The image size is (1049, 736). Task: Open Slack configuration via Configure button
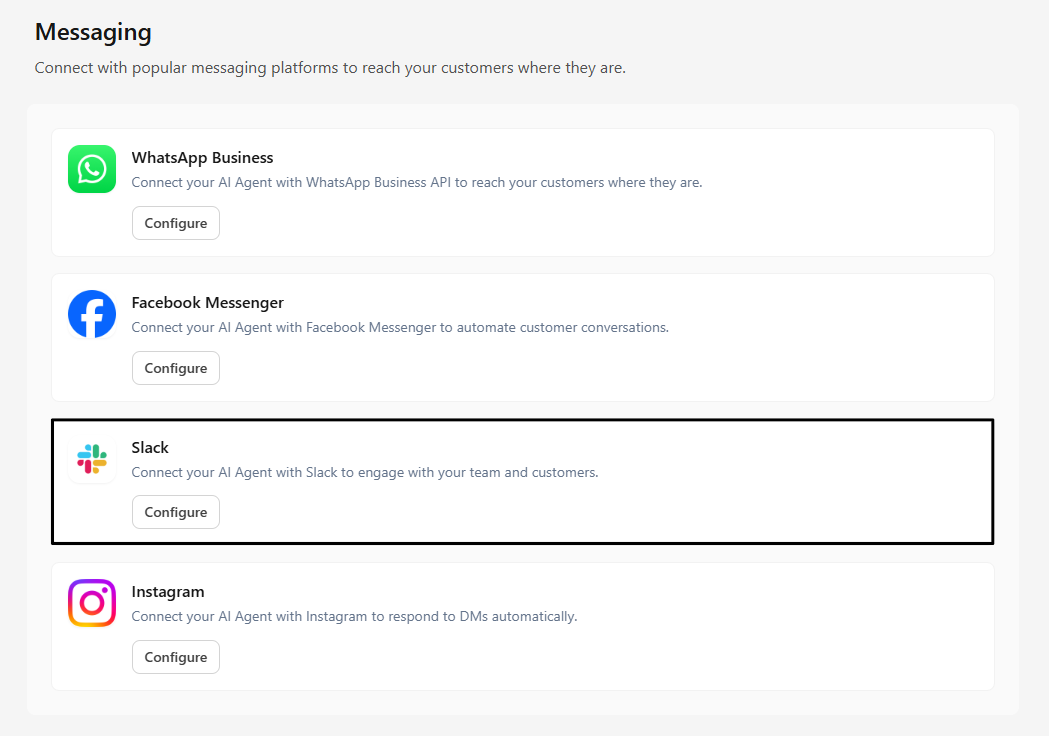pyautogui.click(x=176, y=512)
